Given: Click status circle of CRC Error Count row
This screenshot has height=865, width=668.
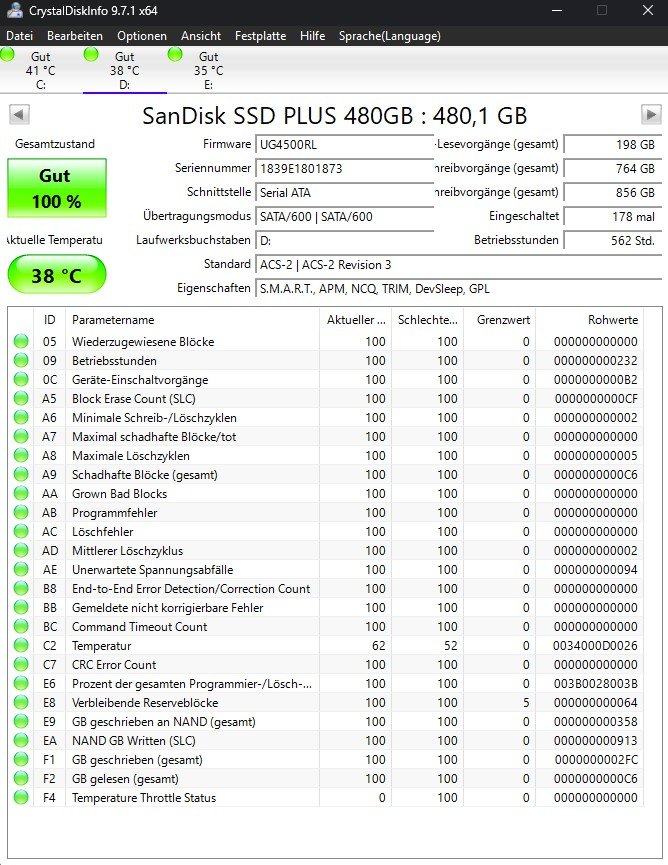Looking at the screenshot, I should click(21, 665).
